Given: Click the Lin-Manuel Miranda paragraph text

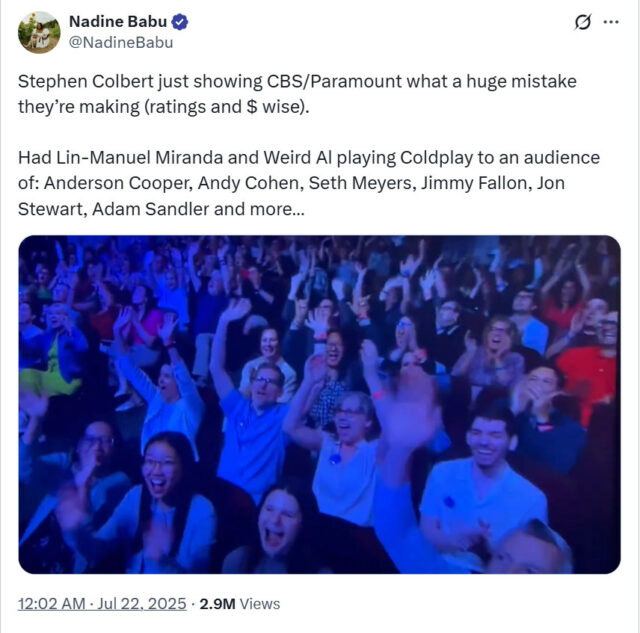Looking at the screenshot, I should tap(309, 183).
